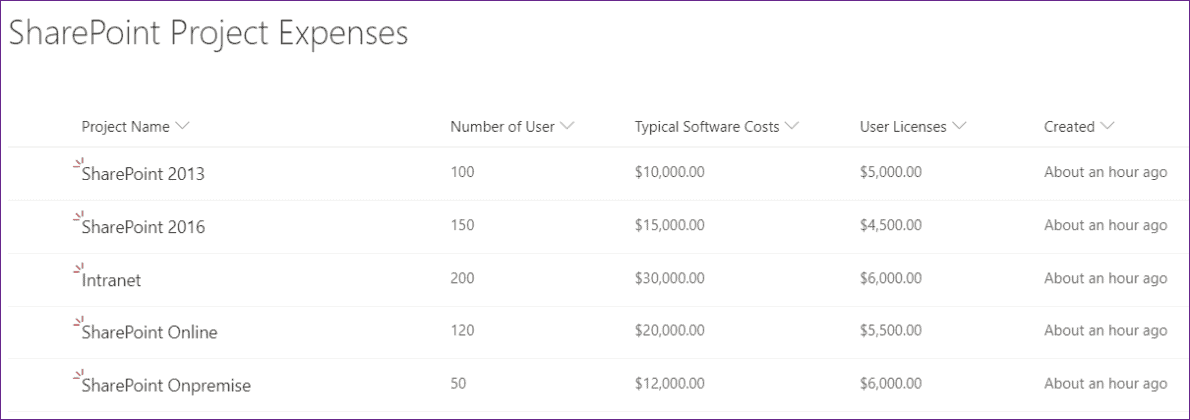Open the SharePoint Online project item
Screen dimensions: 1190x420
pos(149,332)
